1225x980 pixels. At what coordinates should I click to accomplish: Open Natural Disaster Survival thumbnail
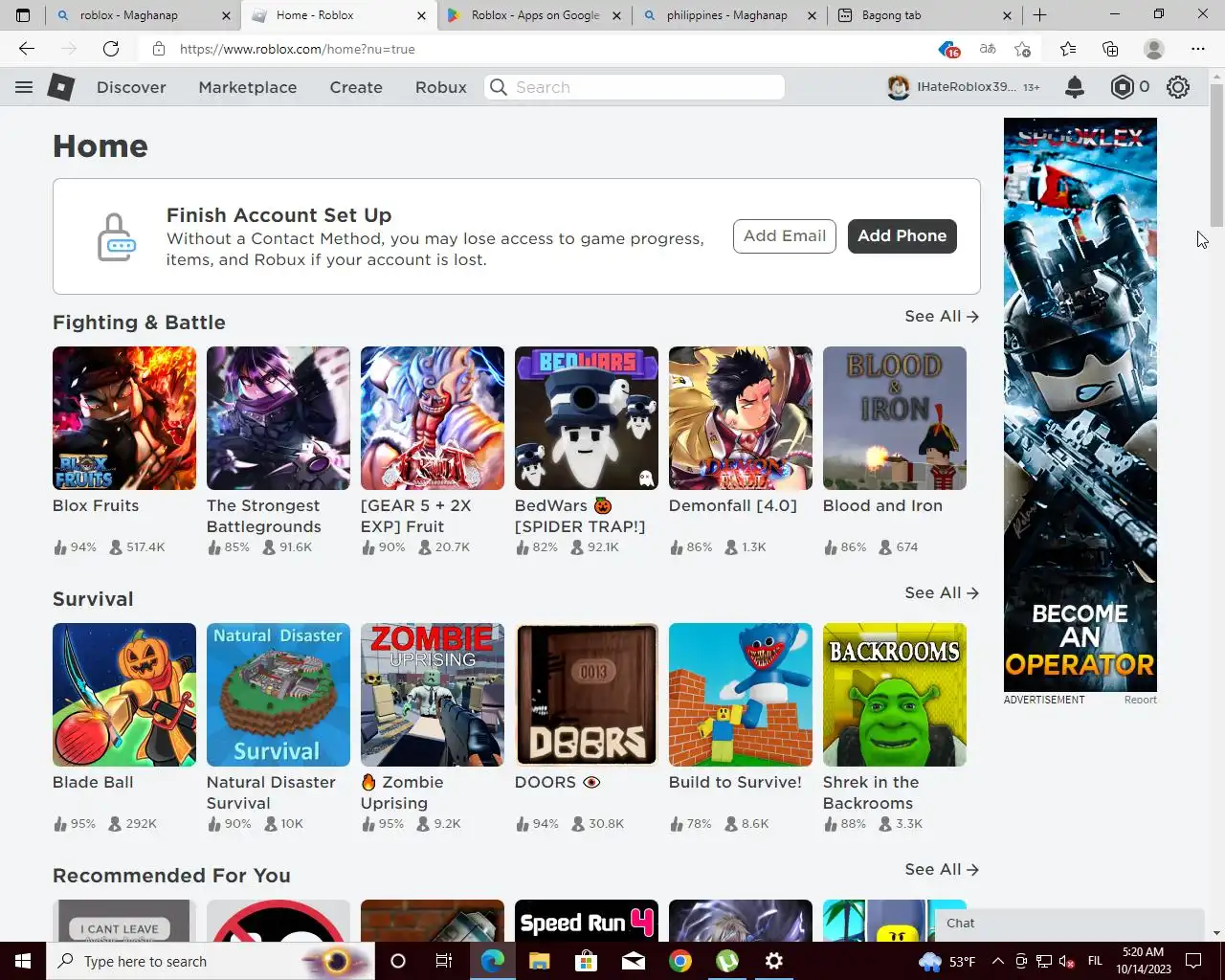[x=278, y=695]
